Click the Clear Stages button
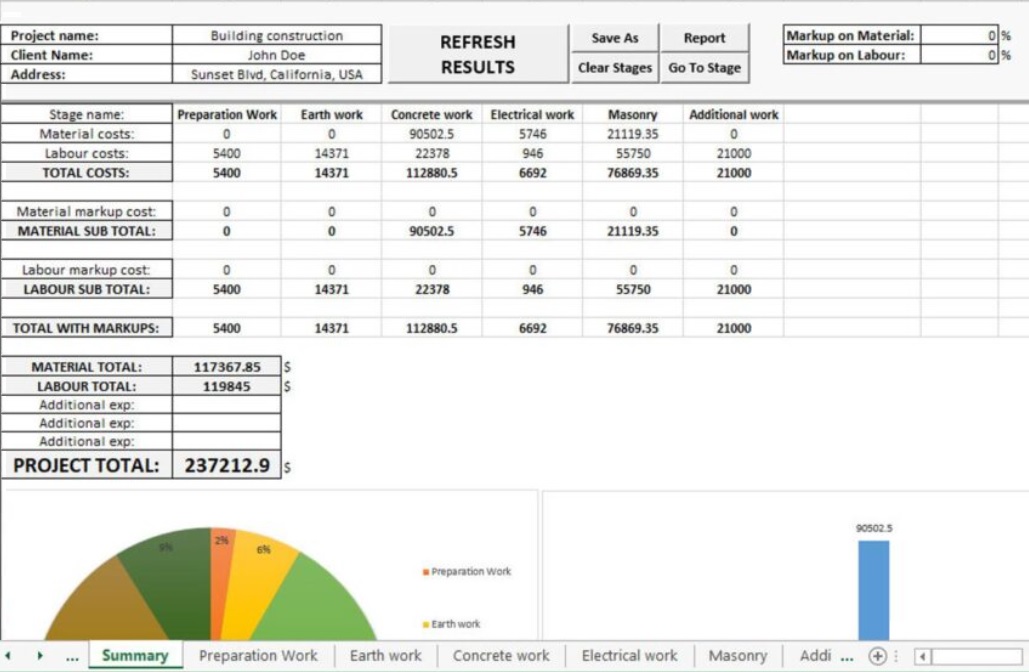1029x672 pixels. 614,68
